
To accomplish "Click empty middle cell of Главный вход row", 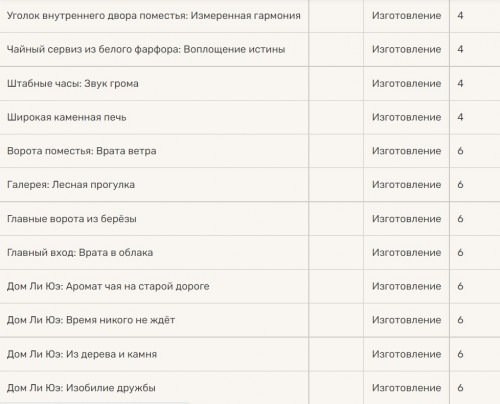I will [336, 253].
